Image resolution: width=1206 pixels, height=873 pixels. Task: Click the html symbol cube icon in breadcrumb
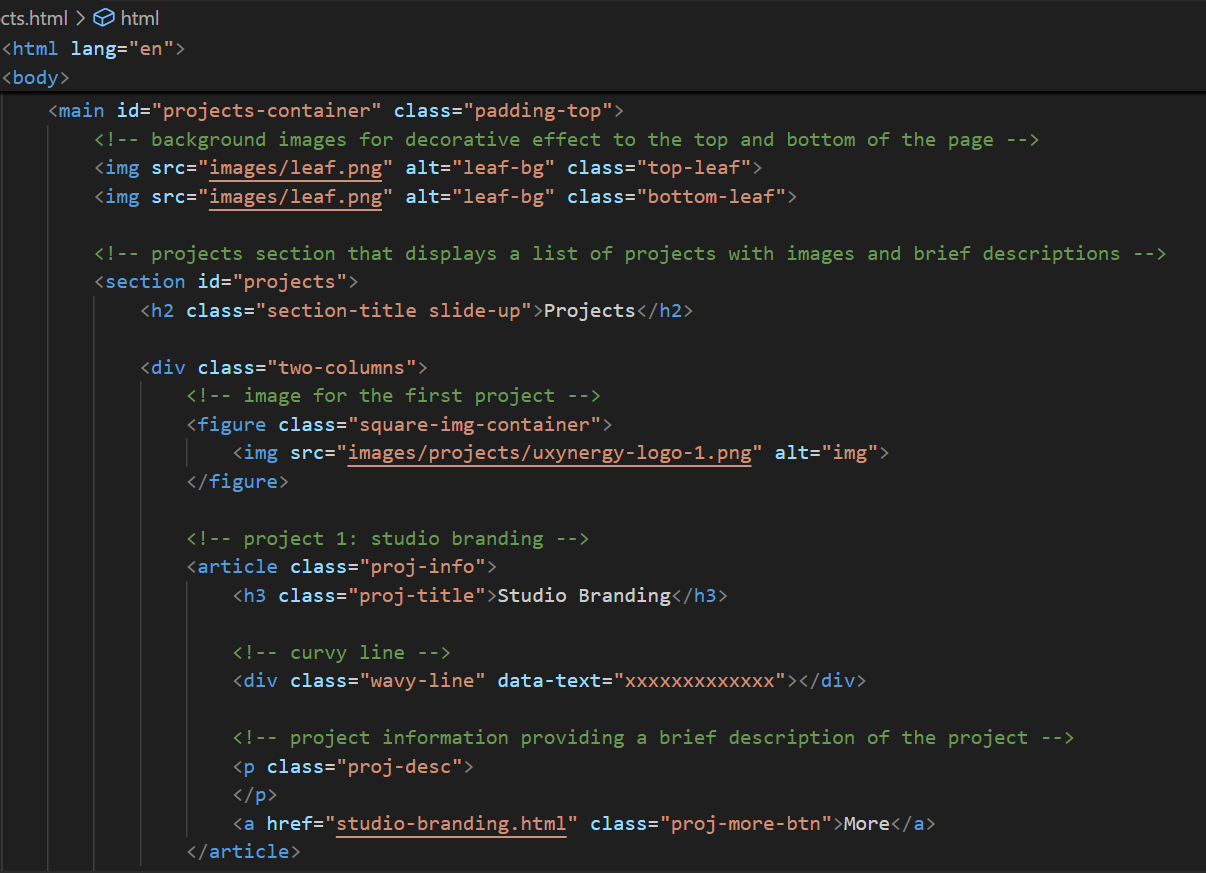click(104, 18)
